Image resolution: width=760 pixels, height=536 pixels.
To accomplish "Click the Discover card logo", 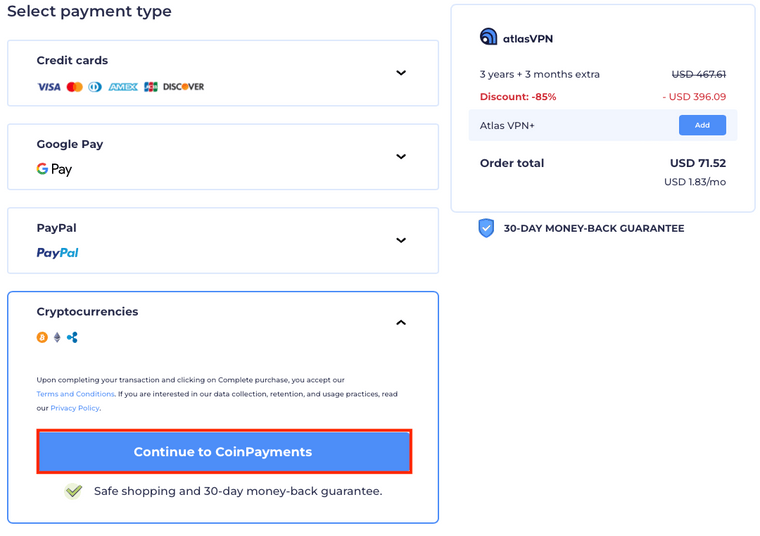I will pyautogui.click(x=184, y=87).
